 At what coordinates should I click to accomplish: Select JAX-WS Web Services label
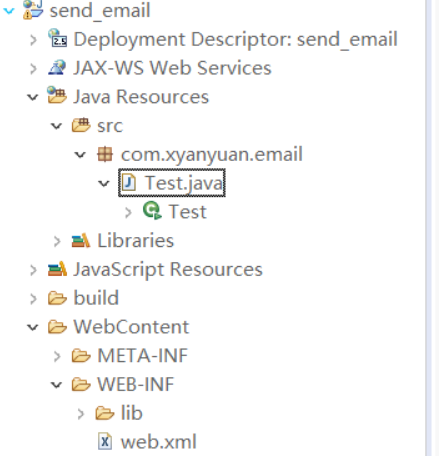[x=172, y=68]
